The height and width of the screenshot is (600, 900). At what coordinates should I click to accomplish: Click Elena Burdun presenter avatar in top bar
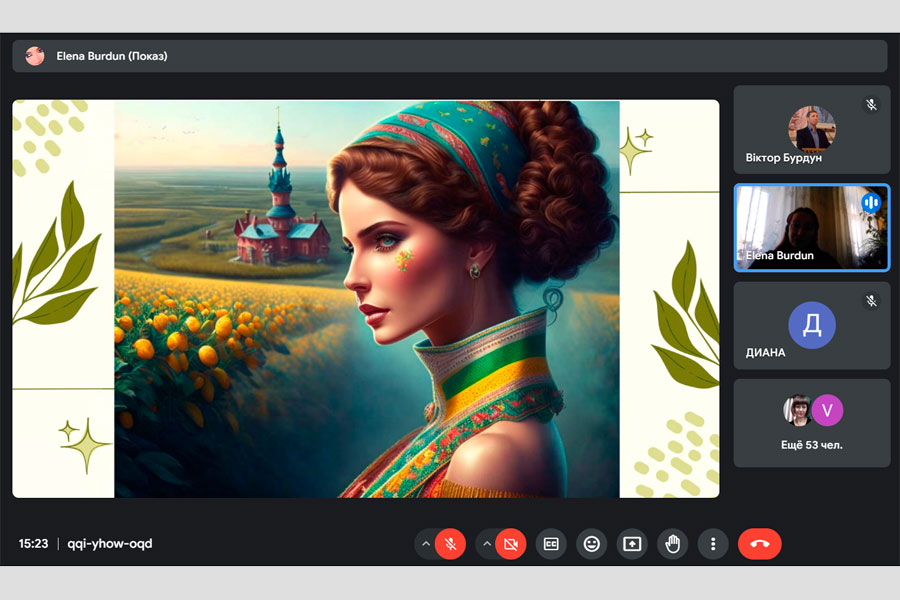[x=34, y=56]
